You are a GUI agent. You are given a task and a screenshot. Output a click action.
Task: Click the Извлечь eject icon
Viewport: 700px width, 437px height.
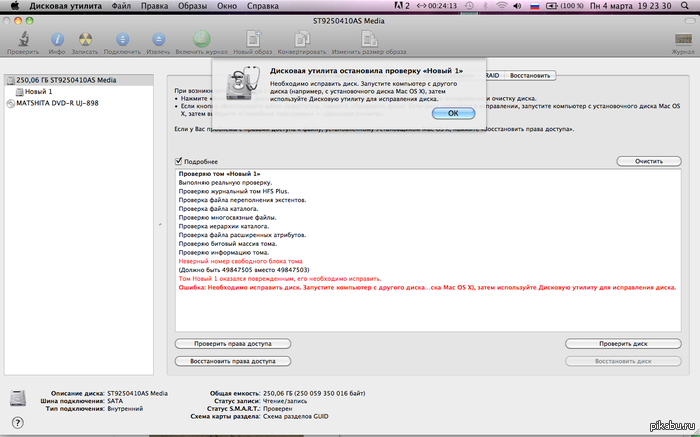(158, 37)
